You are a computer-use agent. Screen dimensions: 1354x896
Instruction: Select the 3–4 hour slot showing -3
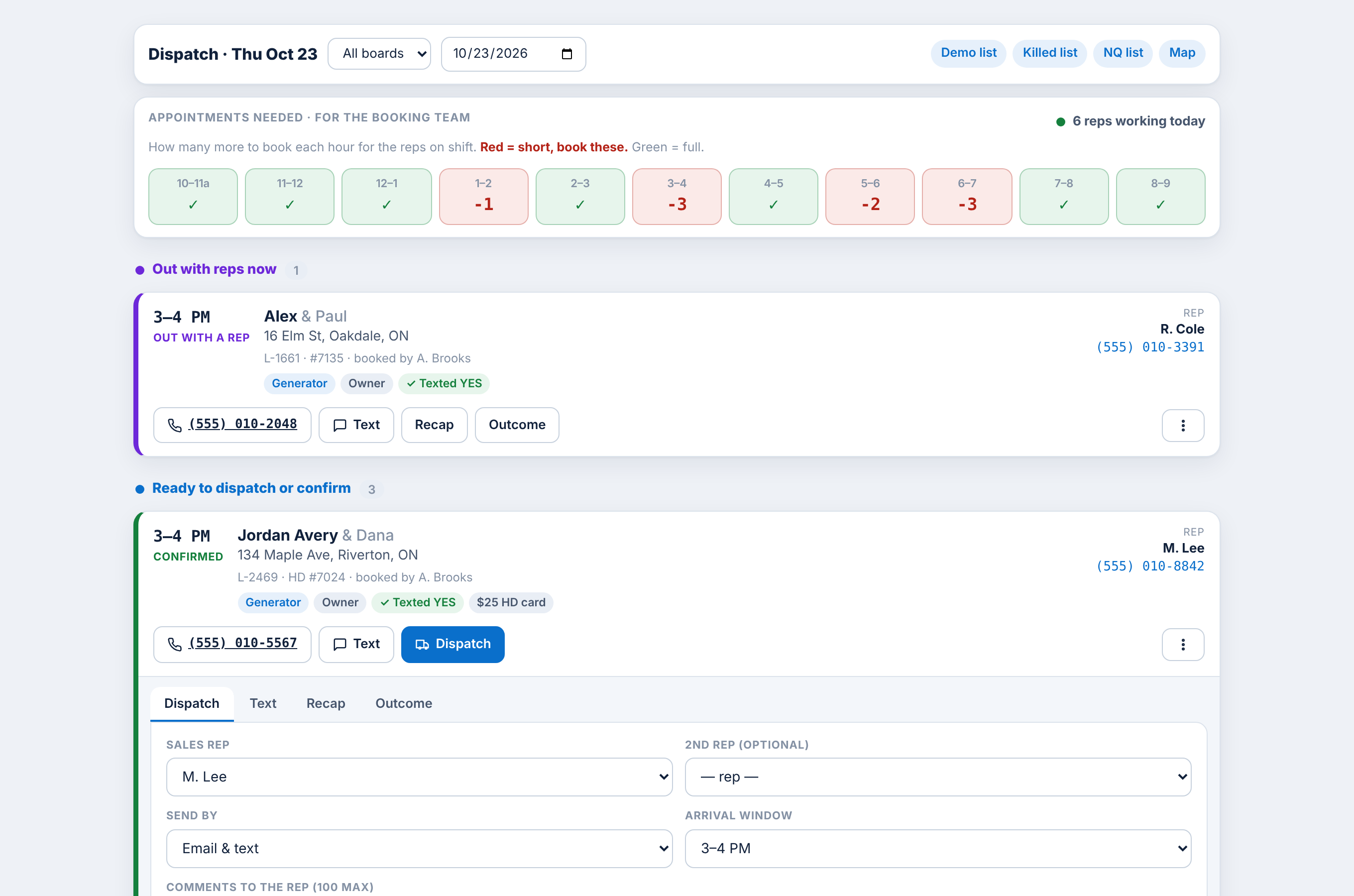(677, 197)
